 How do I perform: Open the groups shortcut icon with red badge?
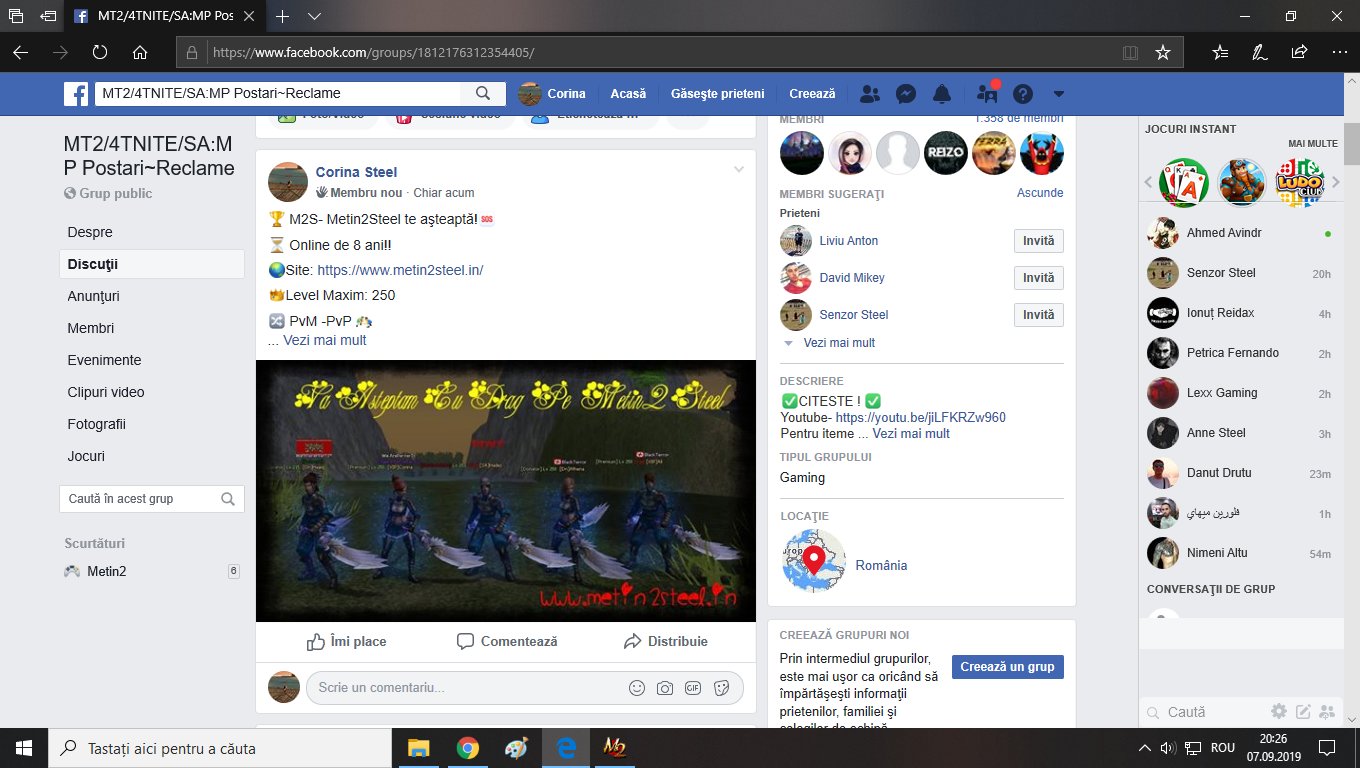988,93
